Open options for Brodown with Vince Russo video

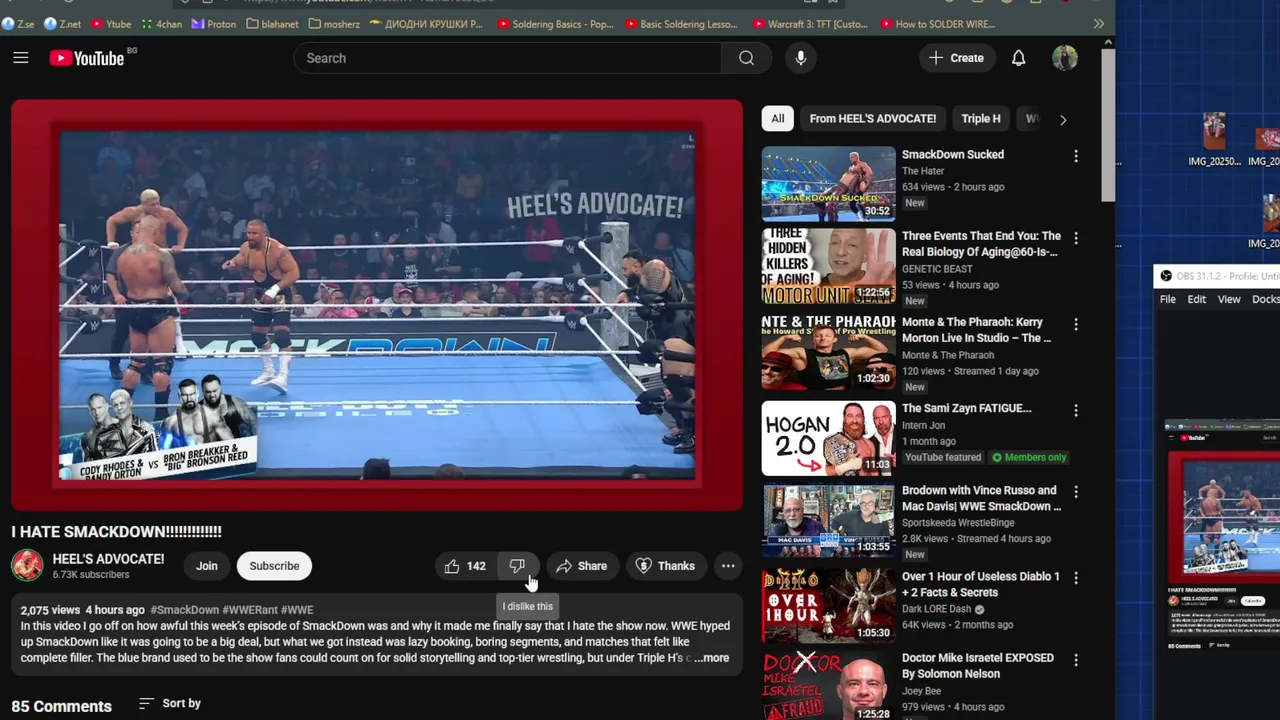[1076, 492]
